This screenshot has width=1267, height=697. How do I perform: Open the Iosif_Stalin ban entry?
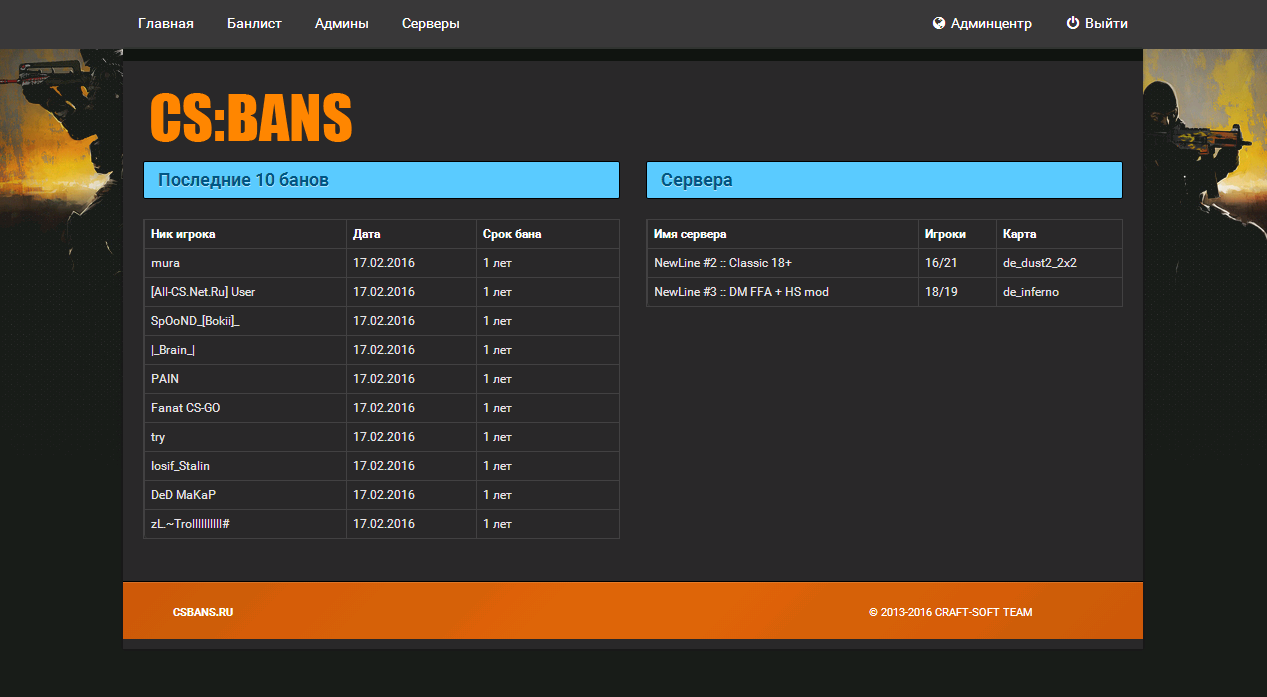[381, 466]
